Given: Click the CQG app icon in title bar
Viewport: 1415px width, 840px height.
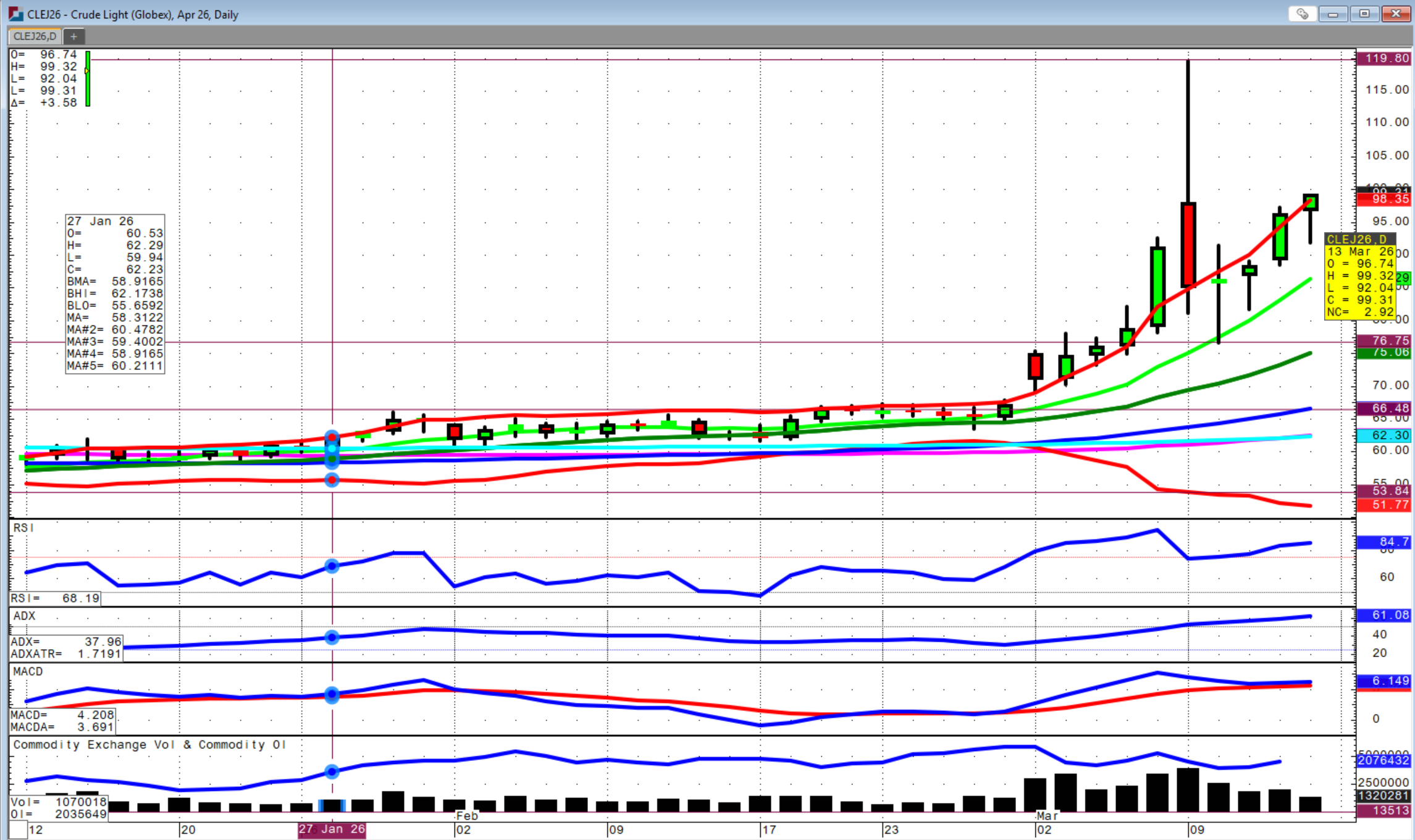Looking at the screenshot, I should pyautogui.click(x=15, y=14).
